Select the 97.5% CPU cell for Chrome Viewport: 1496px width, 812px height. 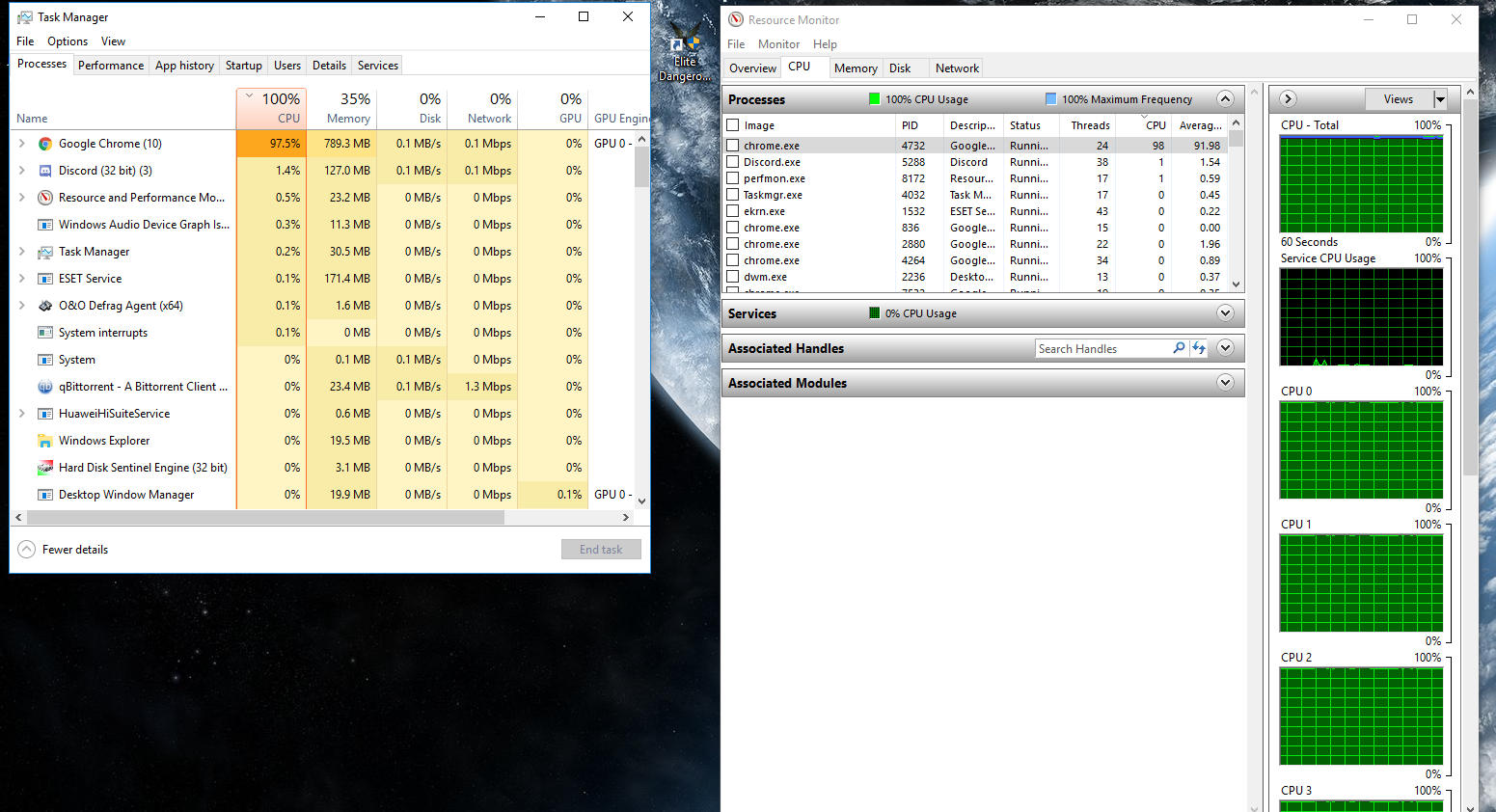pyautogui.click(x=271, y=144)
